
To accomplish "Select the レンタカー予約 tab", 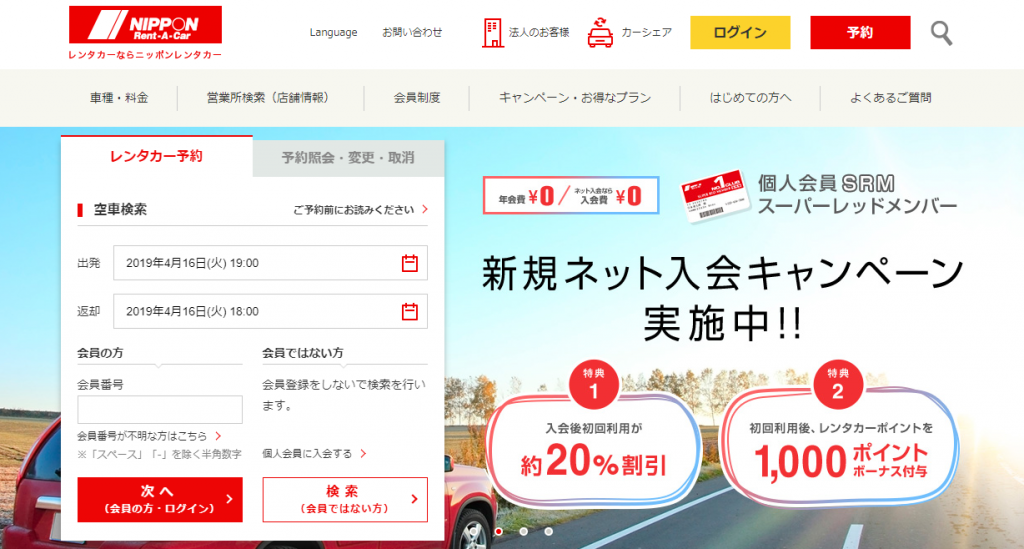I will point(156,156).
